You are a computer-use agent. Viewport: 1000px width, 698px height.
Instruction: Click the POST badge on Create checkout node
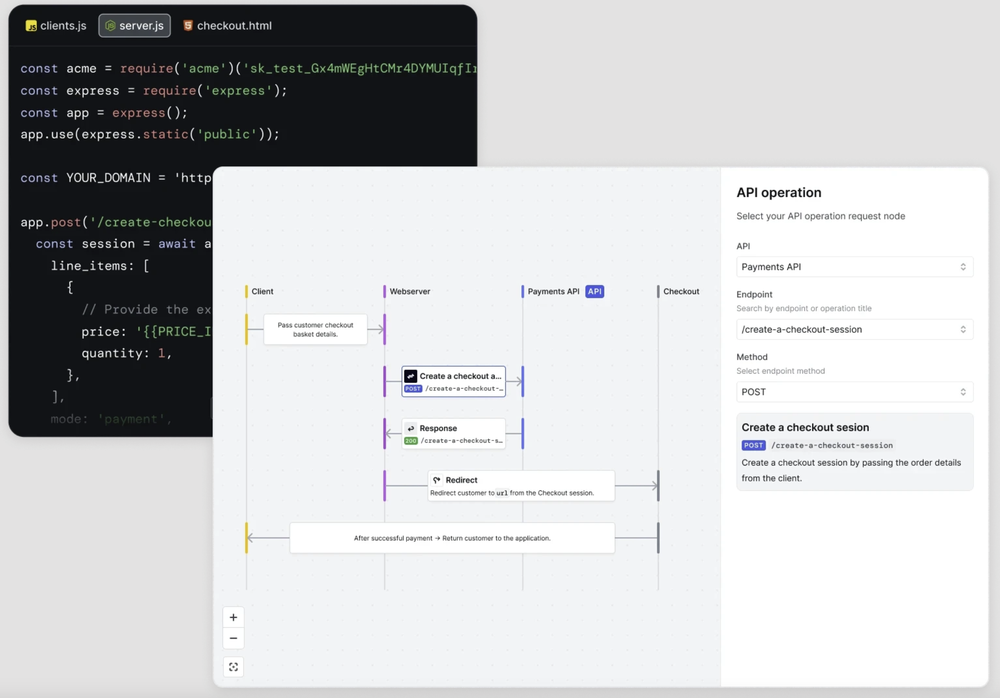[413, 389]
